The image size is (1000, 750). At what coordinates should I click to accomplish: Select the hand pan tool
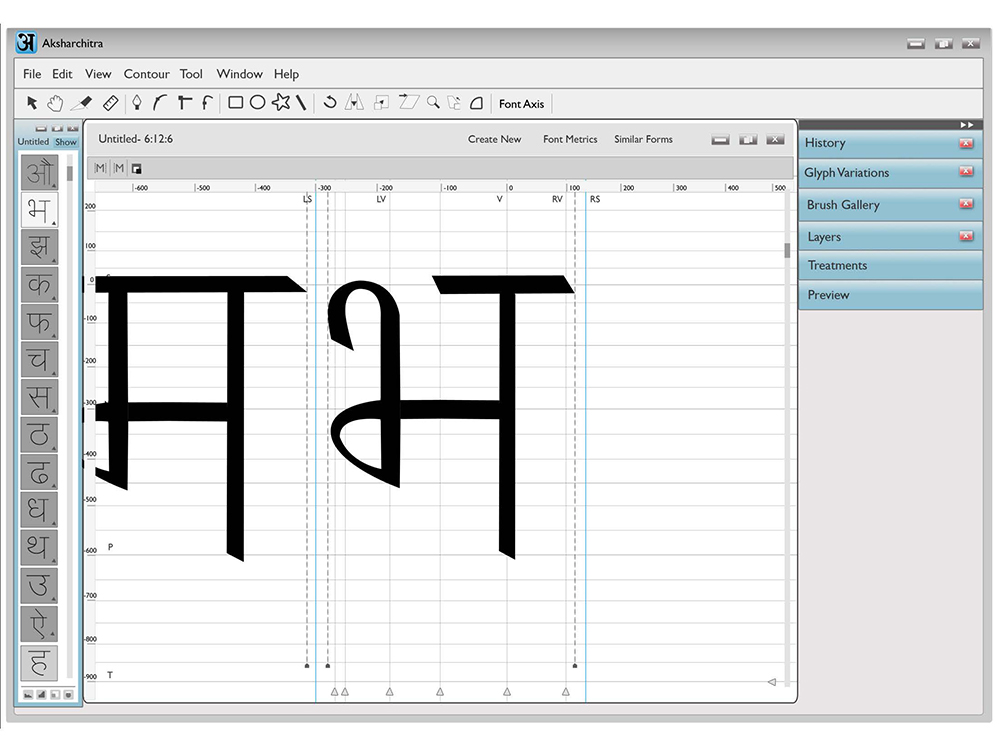56,103
